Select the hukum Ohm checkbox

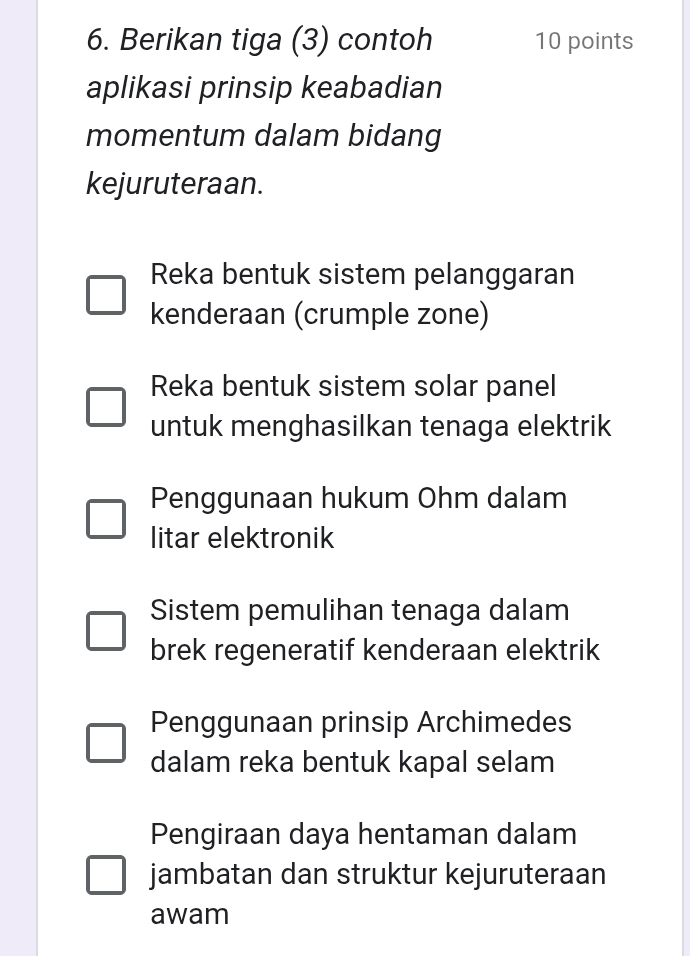[x=106, y=519]
